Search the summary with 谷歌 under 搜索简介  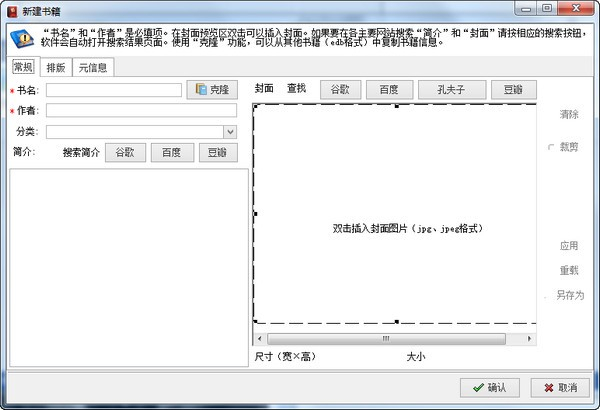click(125, 152)
